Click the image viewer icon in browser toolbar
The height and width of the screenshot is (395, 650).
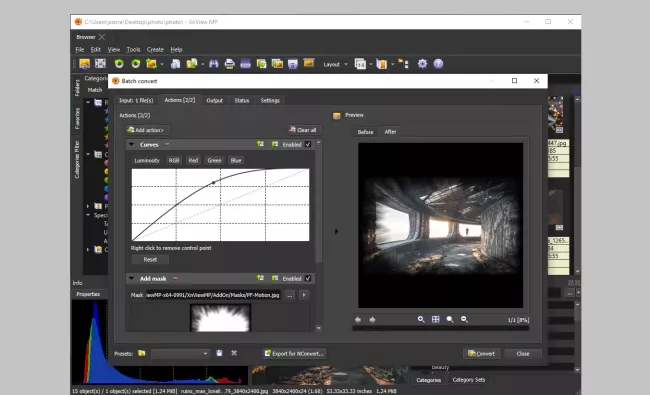[x=85, y=63]
